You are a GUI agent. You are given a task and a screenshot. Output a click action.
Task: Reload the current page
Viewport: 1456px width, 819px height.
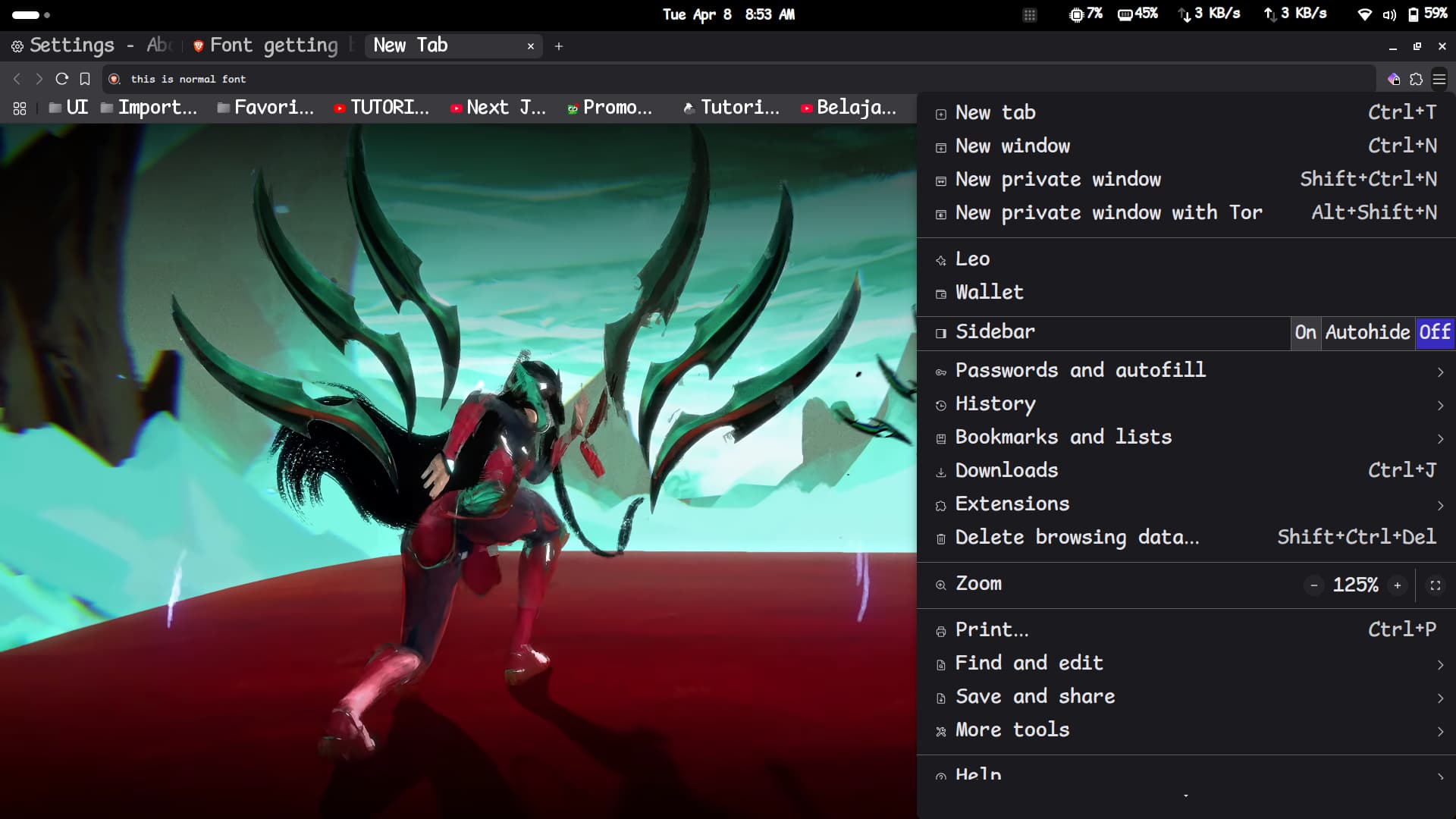click(62, 79)
